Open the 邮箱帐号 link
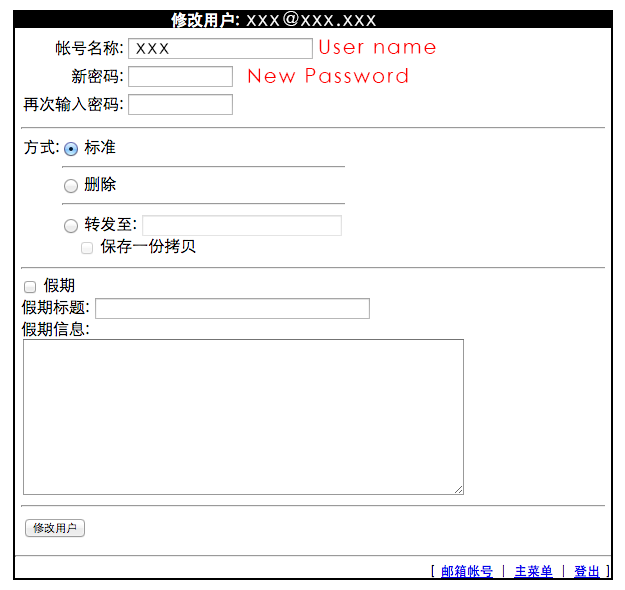The image size is (625, 590). 467,572
